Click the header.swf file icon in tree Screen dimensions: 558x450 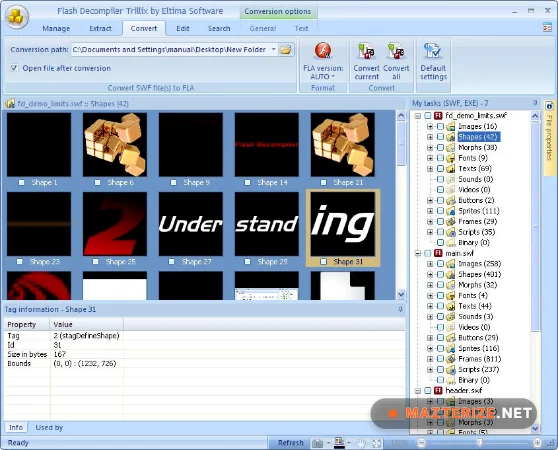438,391
